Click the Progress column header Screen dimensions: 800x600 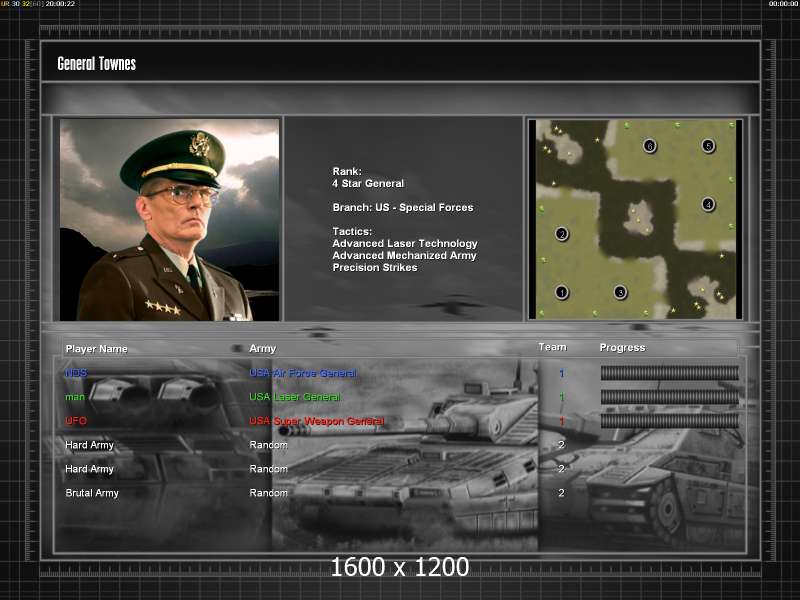pyautogui.click(x=622, y=347)
